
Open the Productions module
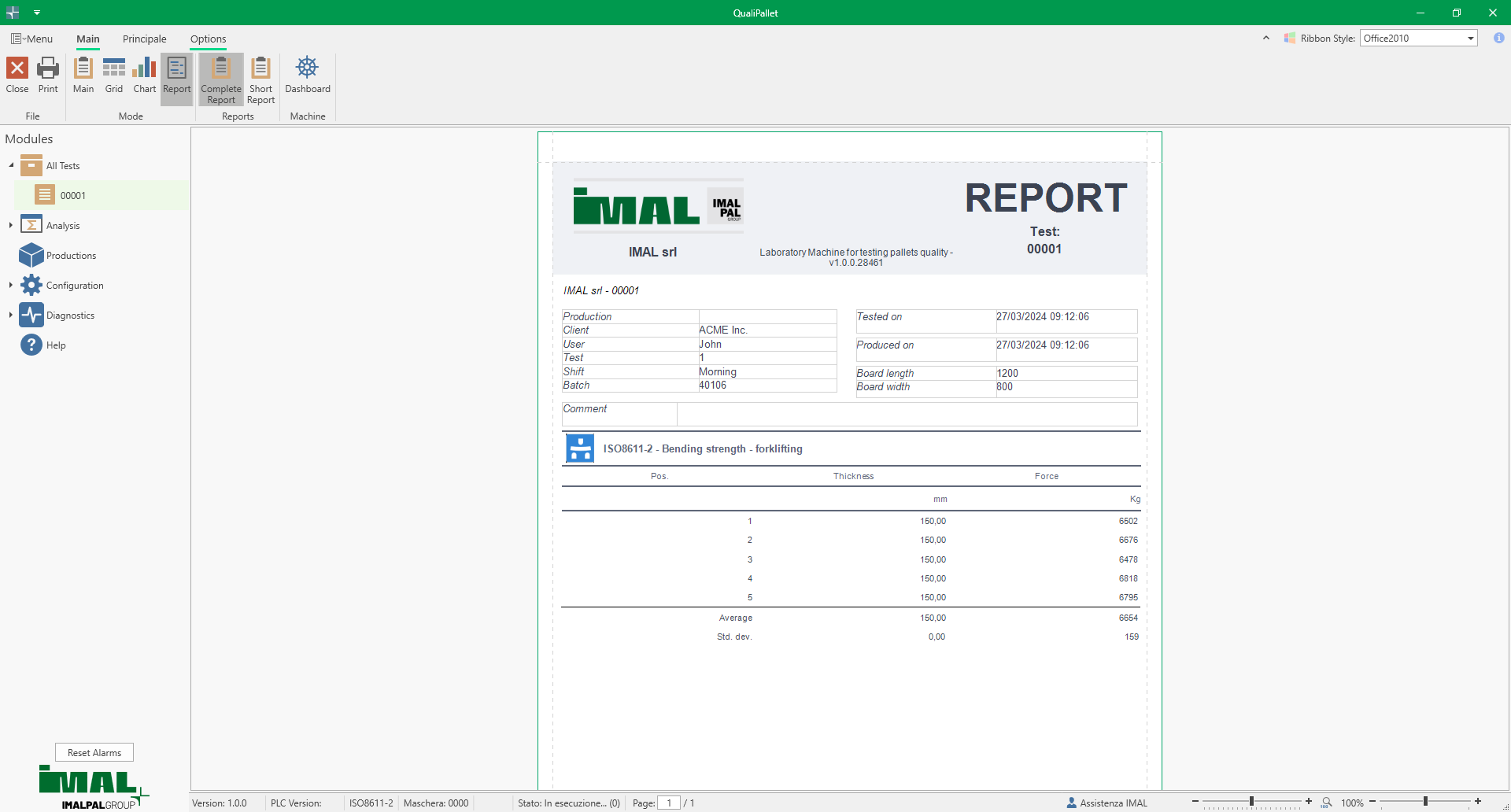tap(71, 256)
